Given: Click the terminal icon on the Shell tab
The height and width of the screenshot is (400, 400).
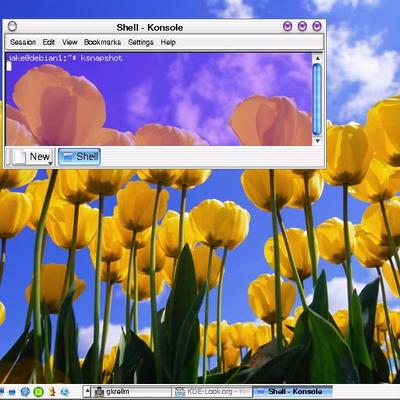Looking at the screenshot, I should point(69,157).
